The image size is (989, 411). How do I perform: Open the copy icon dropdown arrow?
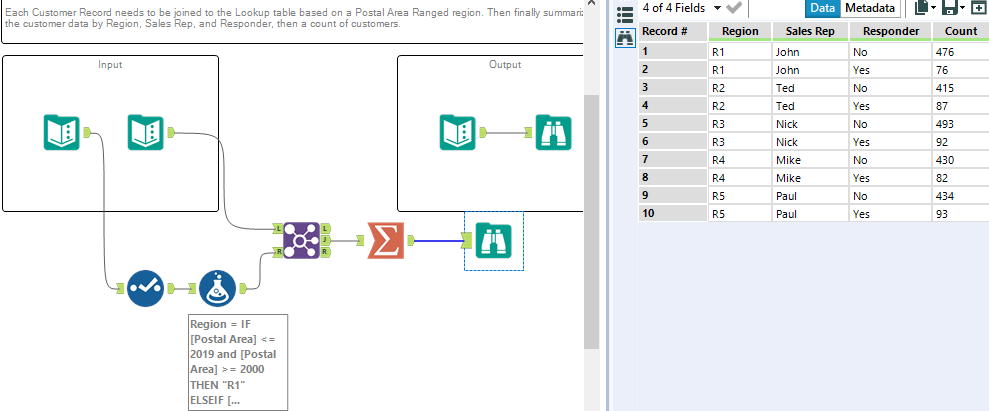(x=934, y=8)
